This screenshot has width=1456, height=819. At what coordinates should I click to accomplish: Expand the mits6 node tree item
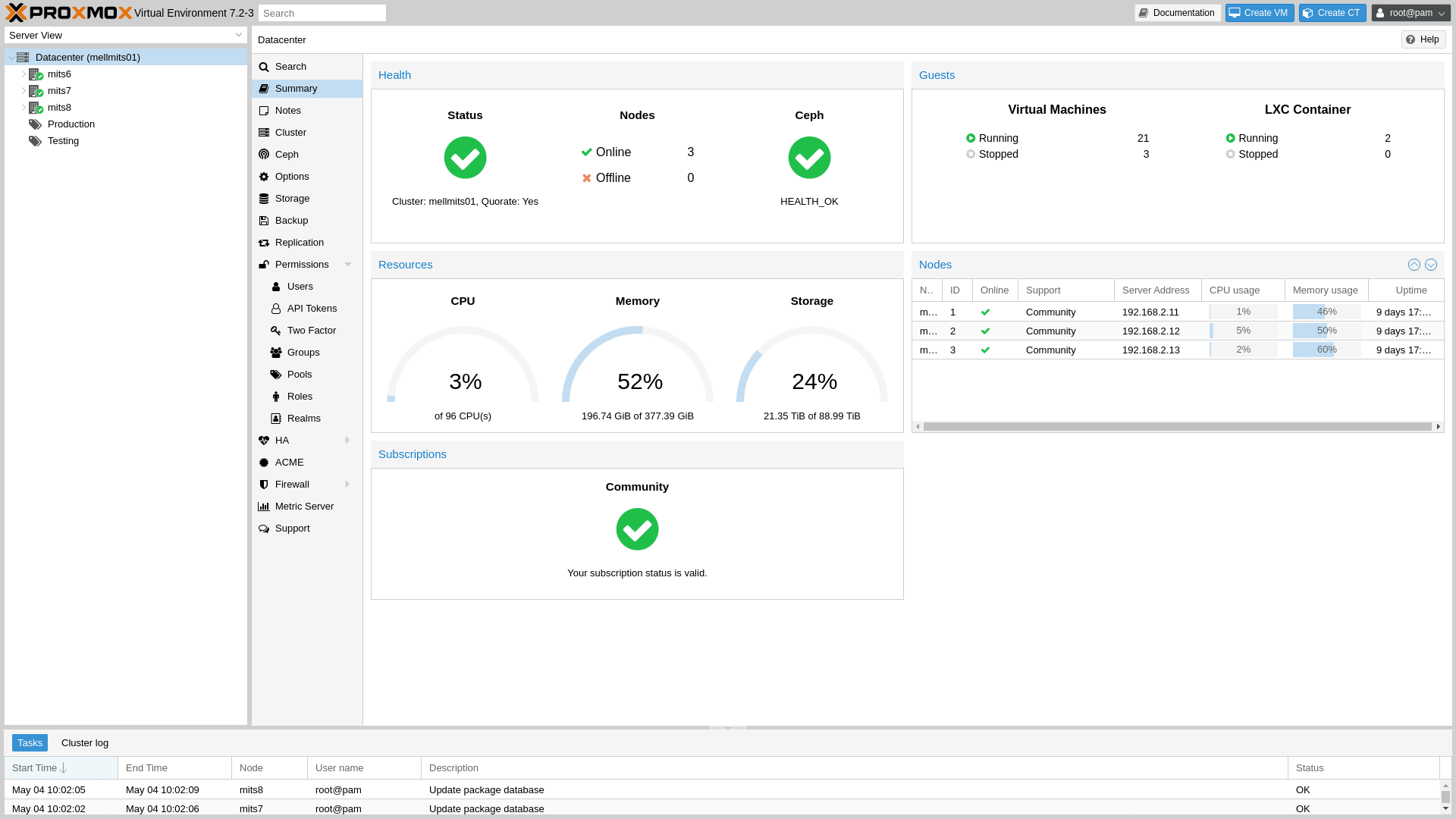tap(22, 73)
